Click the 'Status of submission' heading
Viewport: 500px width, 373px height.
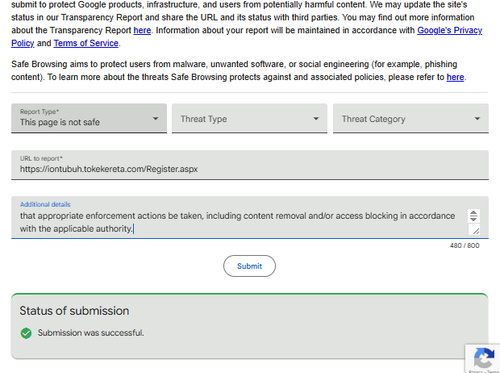(x=74, y=311)
